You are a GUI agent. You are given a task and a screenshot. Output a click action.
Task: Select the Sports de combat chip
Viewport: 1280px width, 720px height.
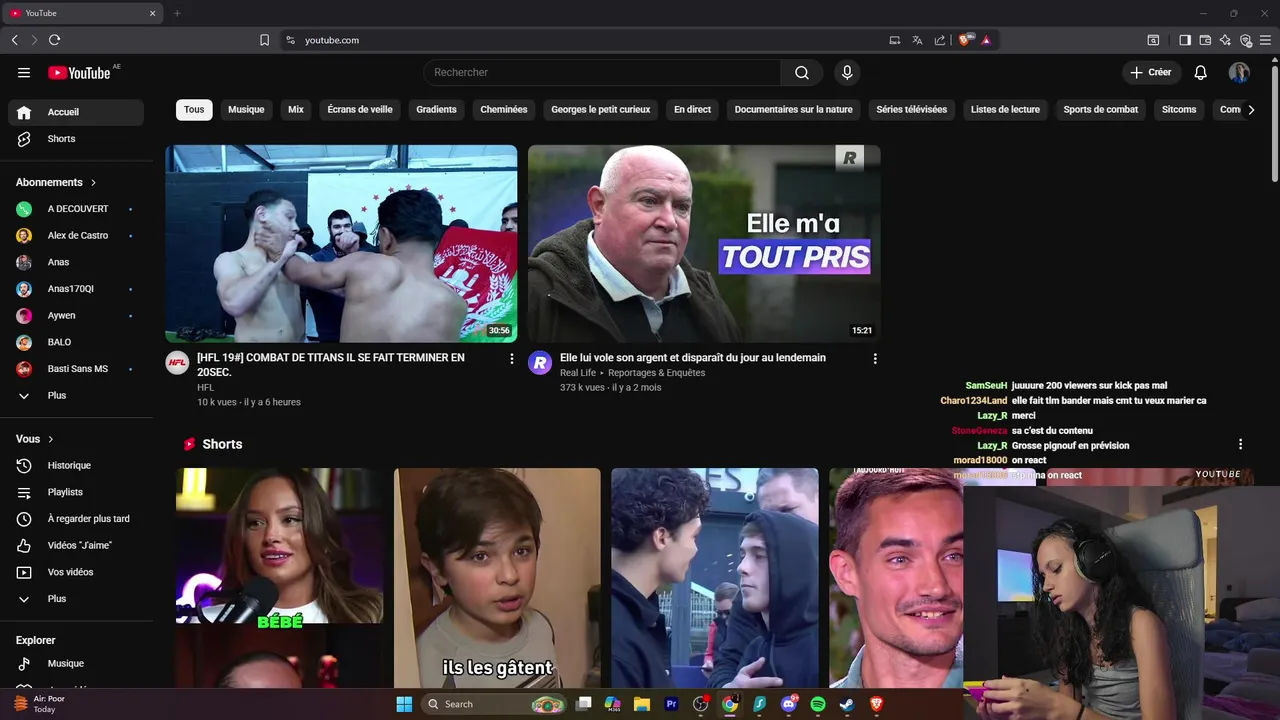[1100, 109]
